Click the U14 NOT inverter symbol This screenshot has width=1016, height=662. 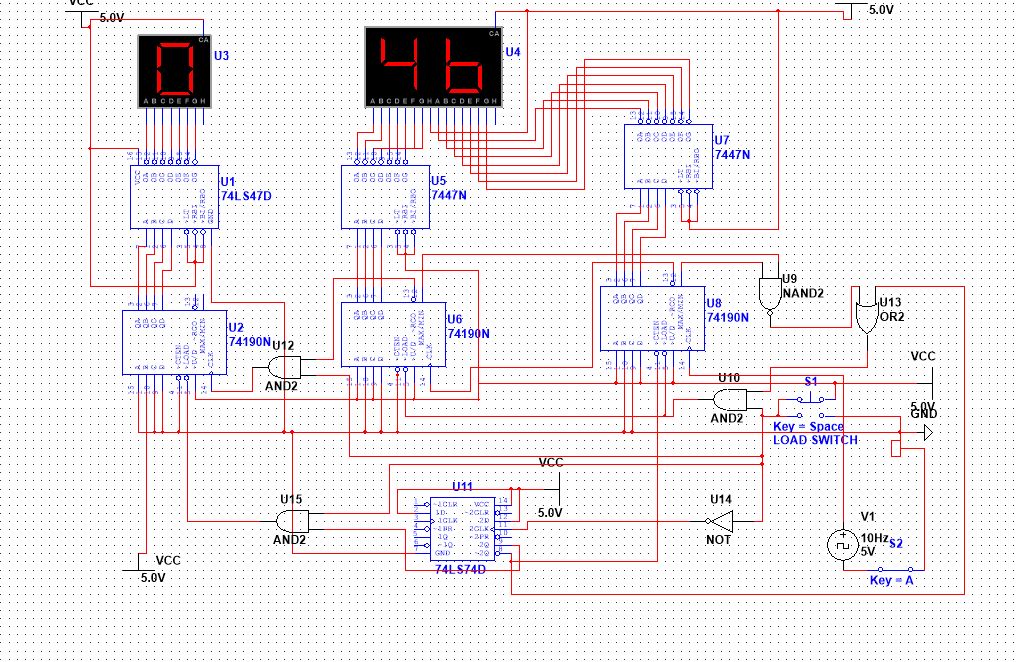click(721, 521)
